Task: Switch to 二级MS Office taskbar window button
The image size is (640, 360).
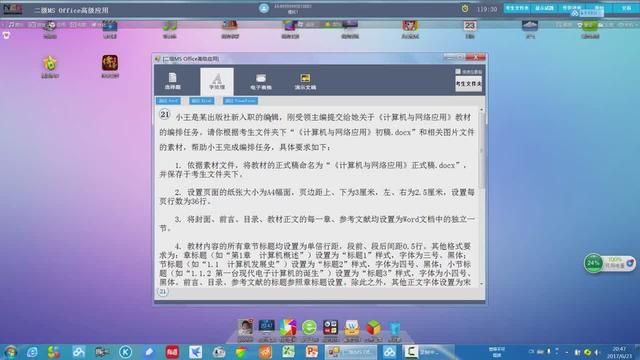Action: coord(351,352)
